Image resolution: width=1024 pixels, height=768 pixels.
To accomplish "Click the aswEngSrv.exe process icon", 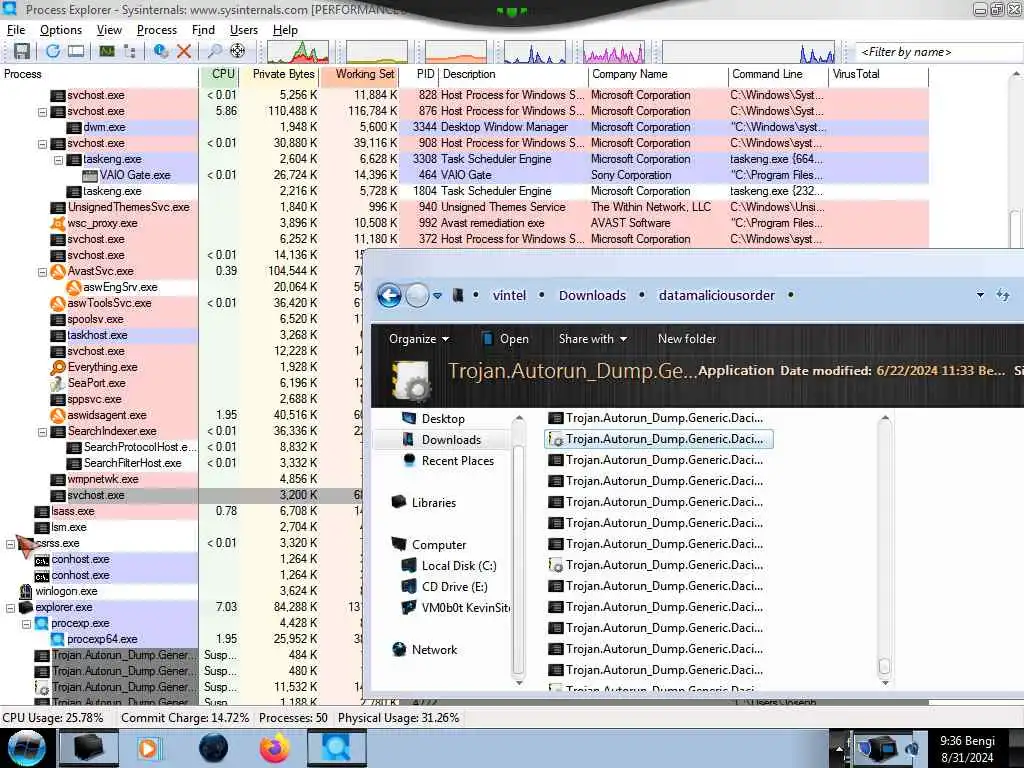I will pos(74,287).
